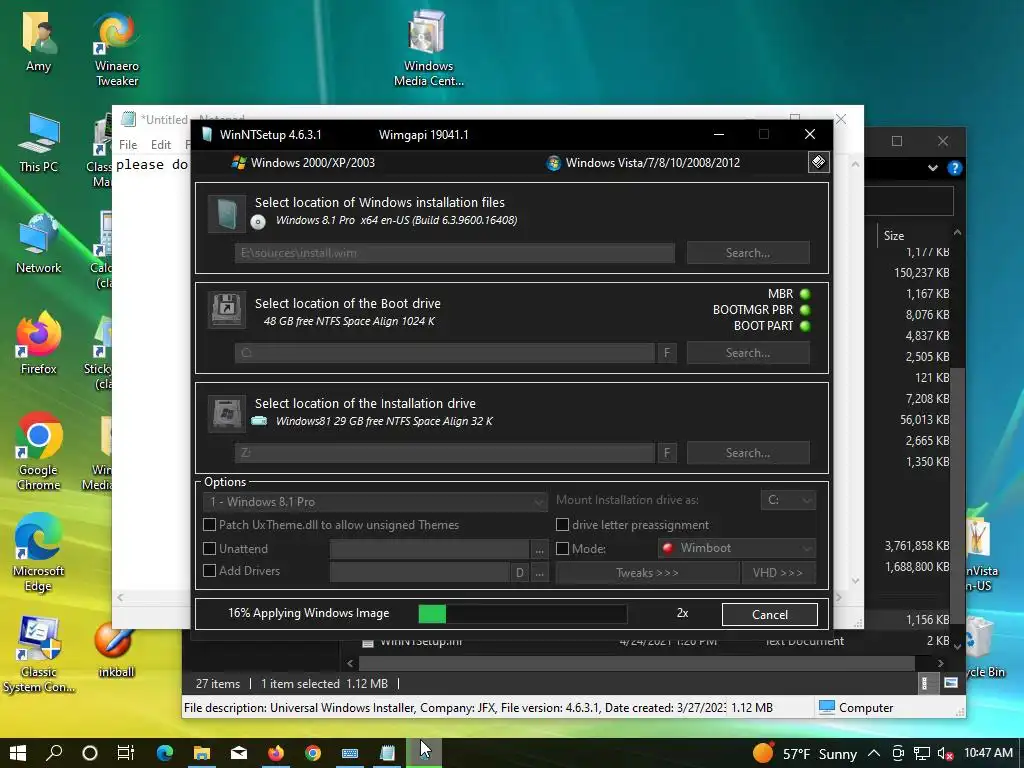This screenshot has width=1024, height=768.
Task: Enable drive letter preassignment checkbox
Action: [562, 524]
